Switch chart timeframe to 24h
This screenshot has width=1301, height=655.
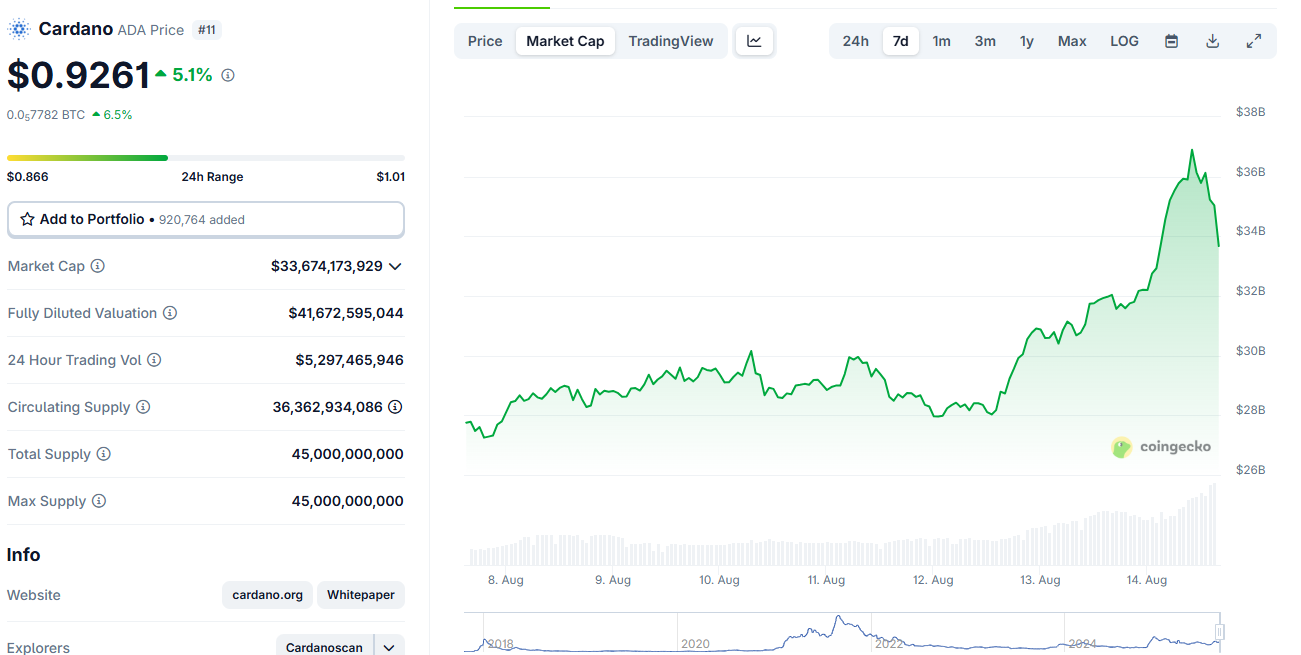point(855,41)
